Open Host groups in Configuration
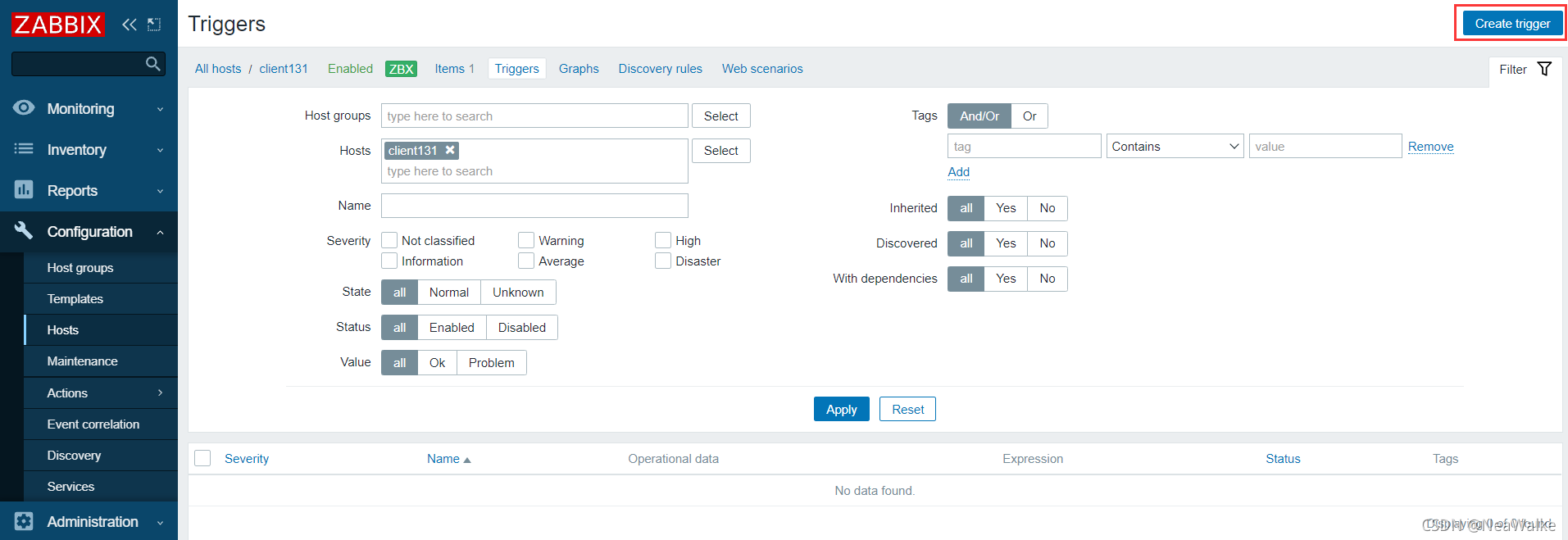The image size is (1568, 540). click(x=80, y=268)
